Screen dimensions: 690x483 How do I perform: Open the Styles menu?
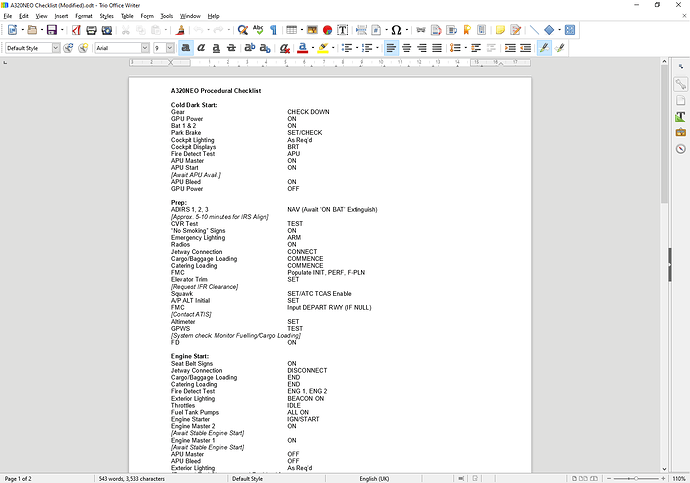[x=106, y=16]
